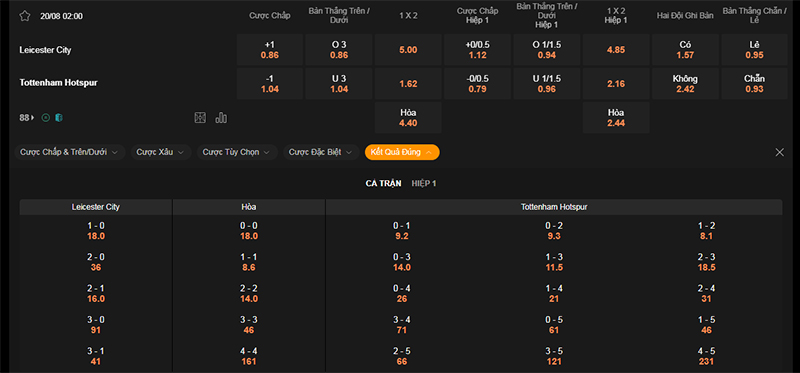The height and width of the screenshot is (373, 800).
Task: Expand the Cược Đặc Biệt dropdown
Action: (321, 152)
